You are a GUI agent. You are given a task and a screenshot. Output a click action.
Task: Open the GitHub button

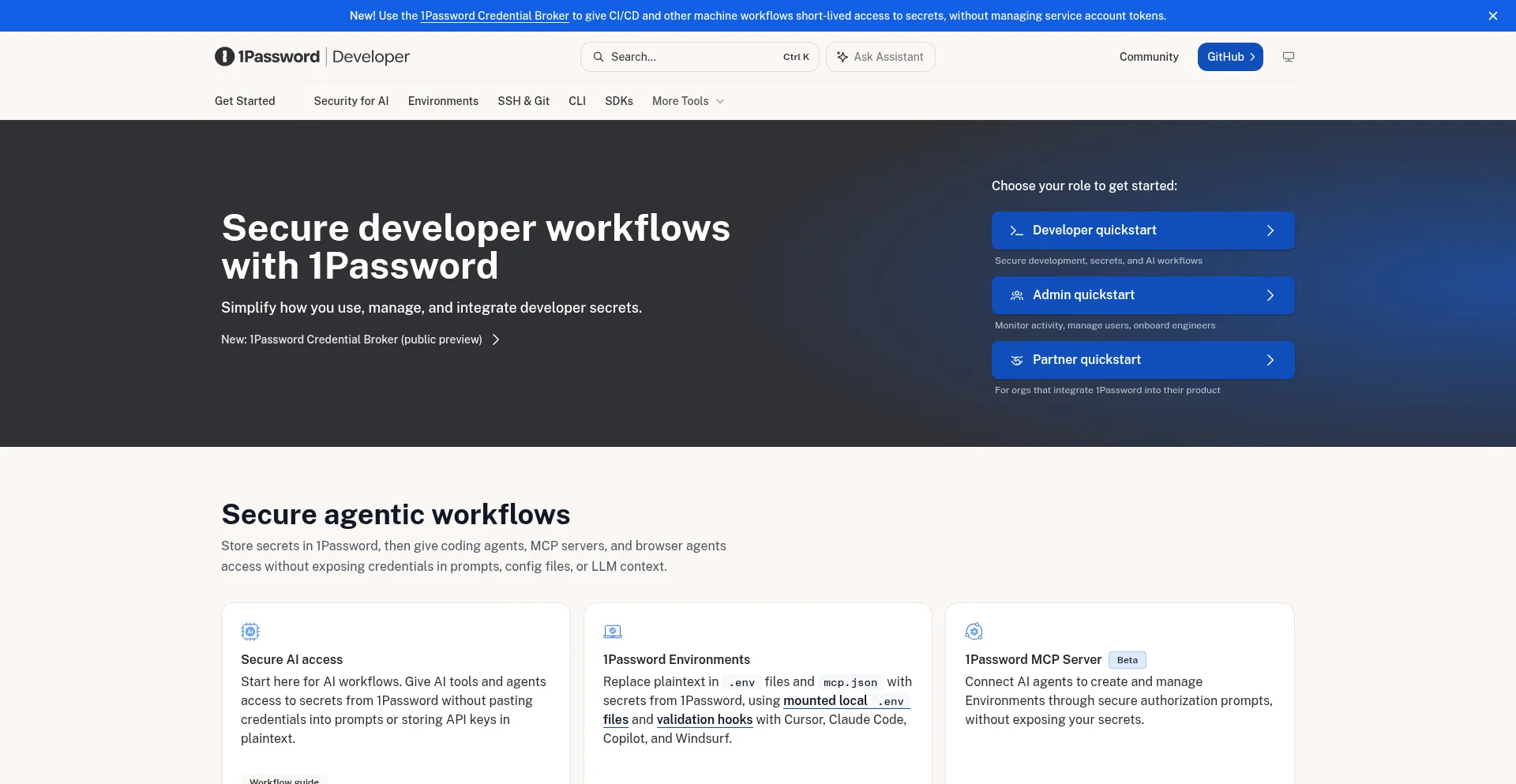pyautogui.click(x=1230, y=57)
